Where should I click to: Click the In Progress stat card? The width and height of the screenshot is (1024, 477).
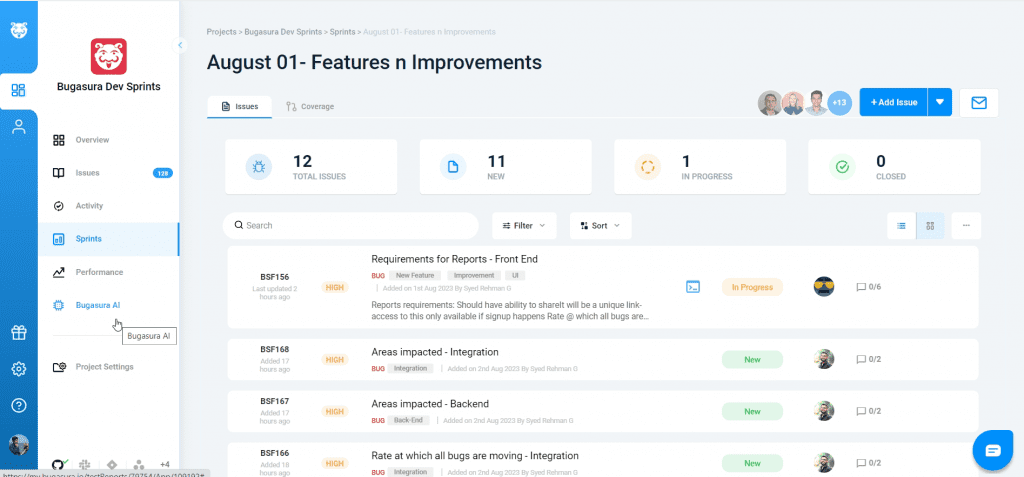(x=699, y=167)
